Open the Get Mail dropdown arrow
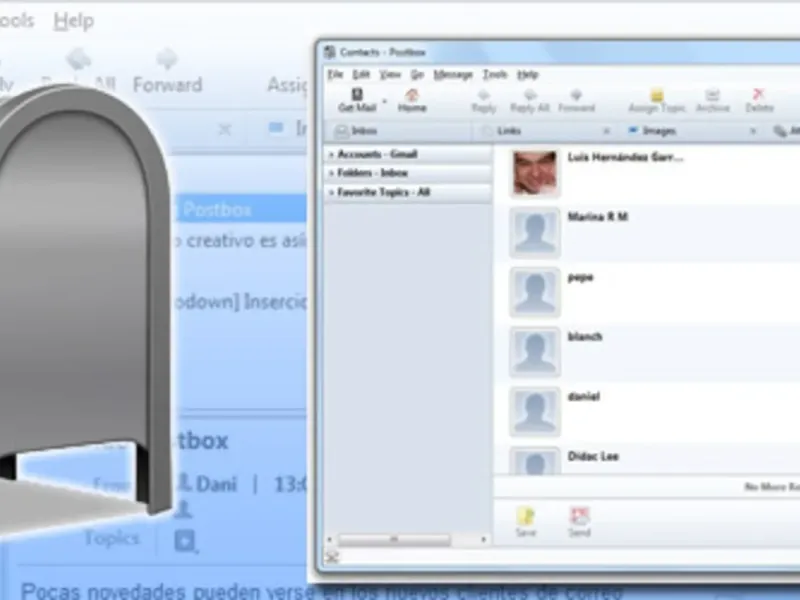Viewport: 800px width, 600px height. (x=385, y=101)
